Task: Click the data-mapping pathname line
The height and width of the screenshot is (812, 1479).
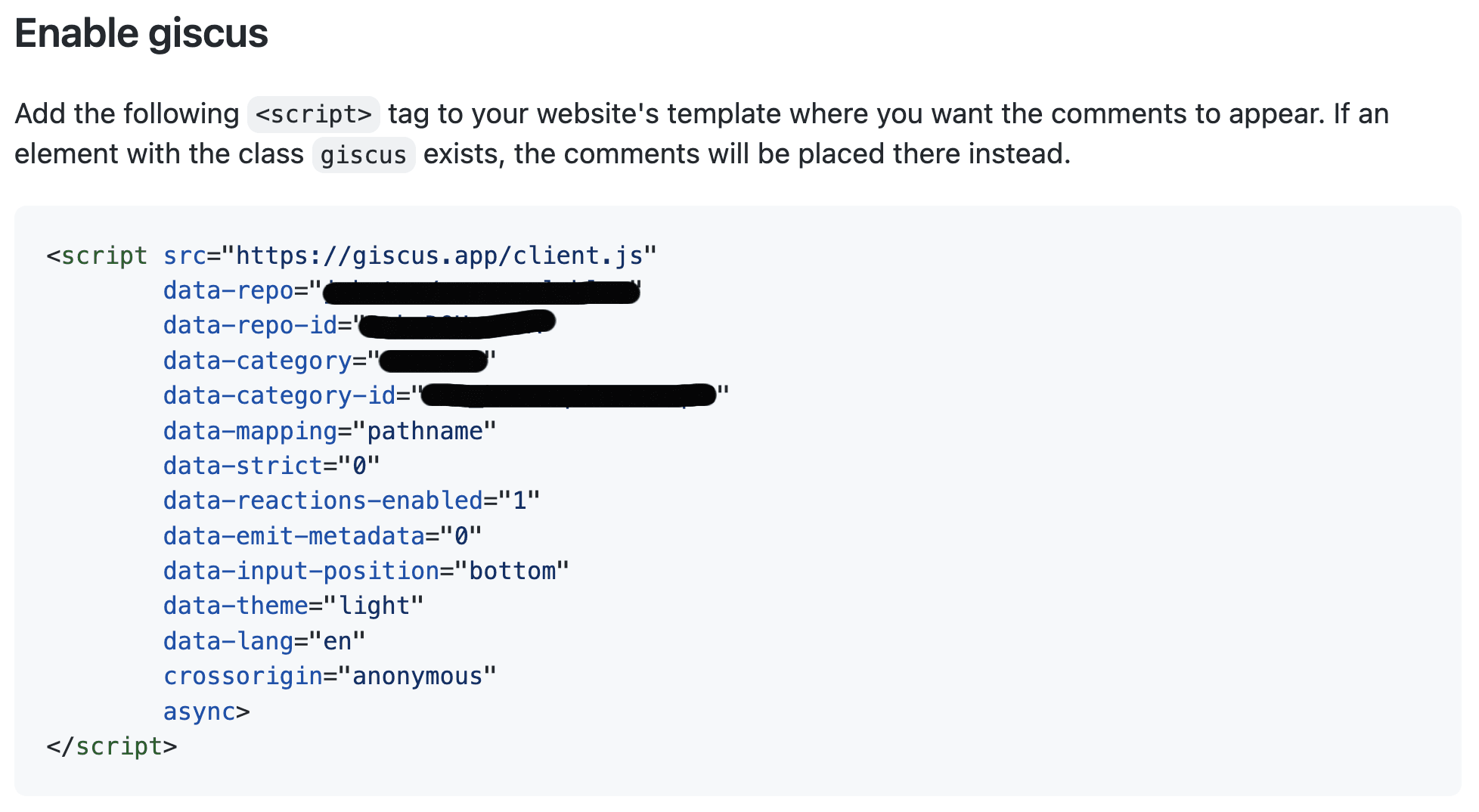Action: tap(330, 431)
